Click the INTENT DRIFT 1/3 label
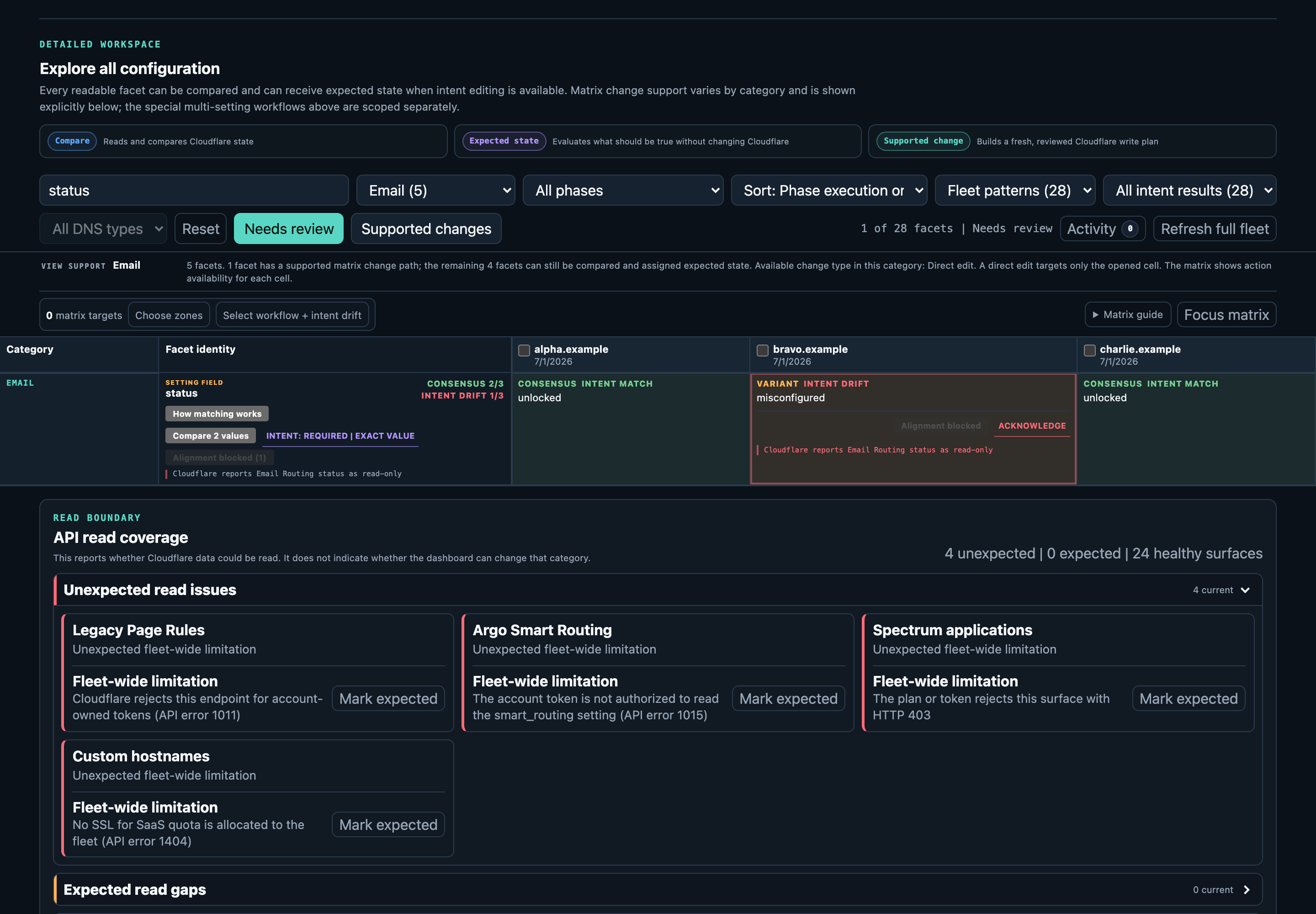The width and height of the screenshot is (1316, 914). (462, 396)
